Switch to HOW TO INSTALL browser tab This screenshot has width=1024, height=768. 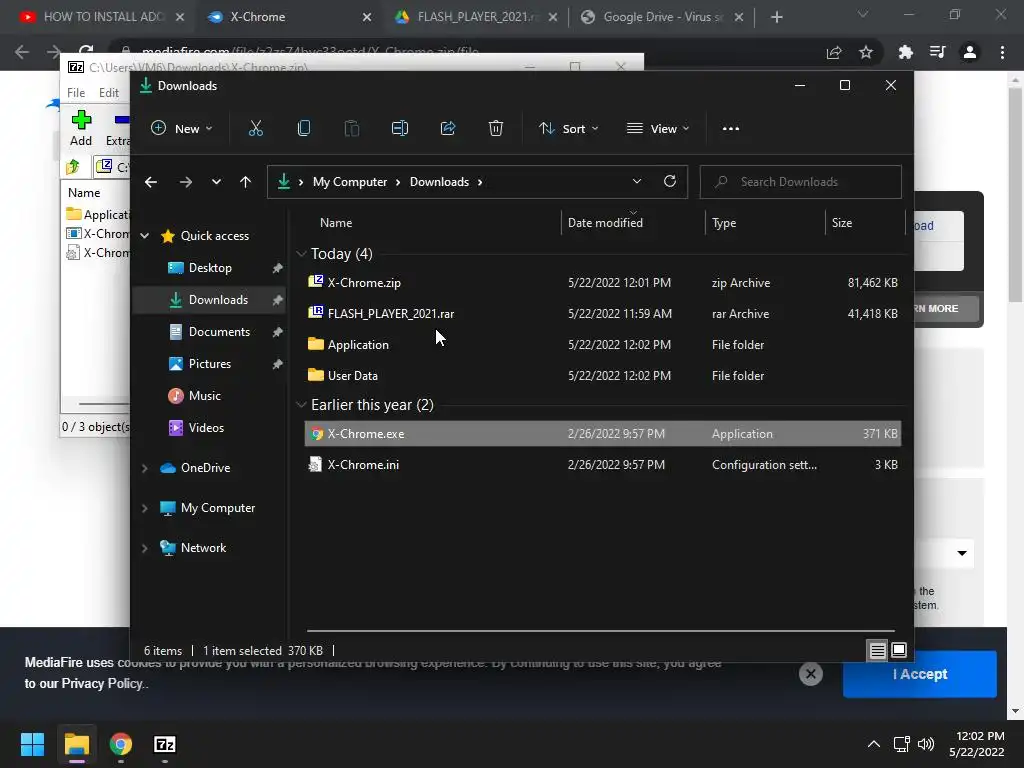101,17
